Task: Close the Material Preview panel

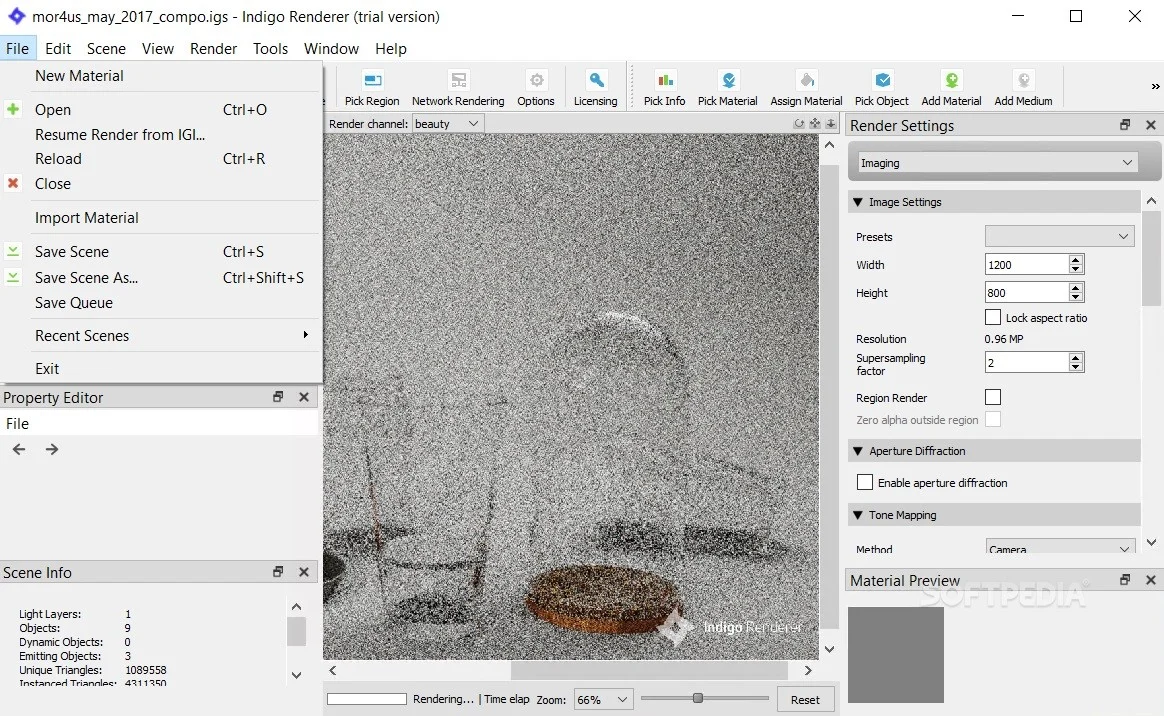Action: coord(1151,579)
